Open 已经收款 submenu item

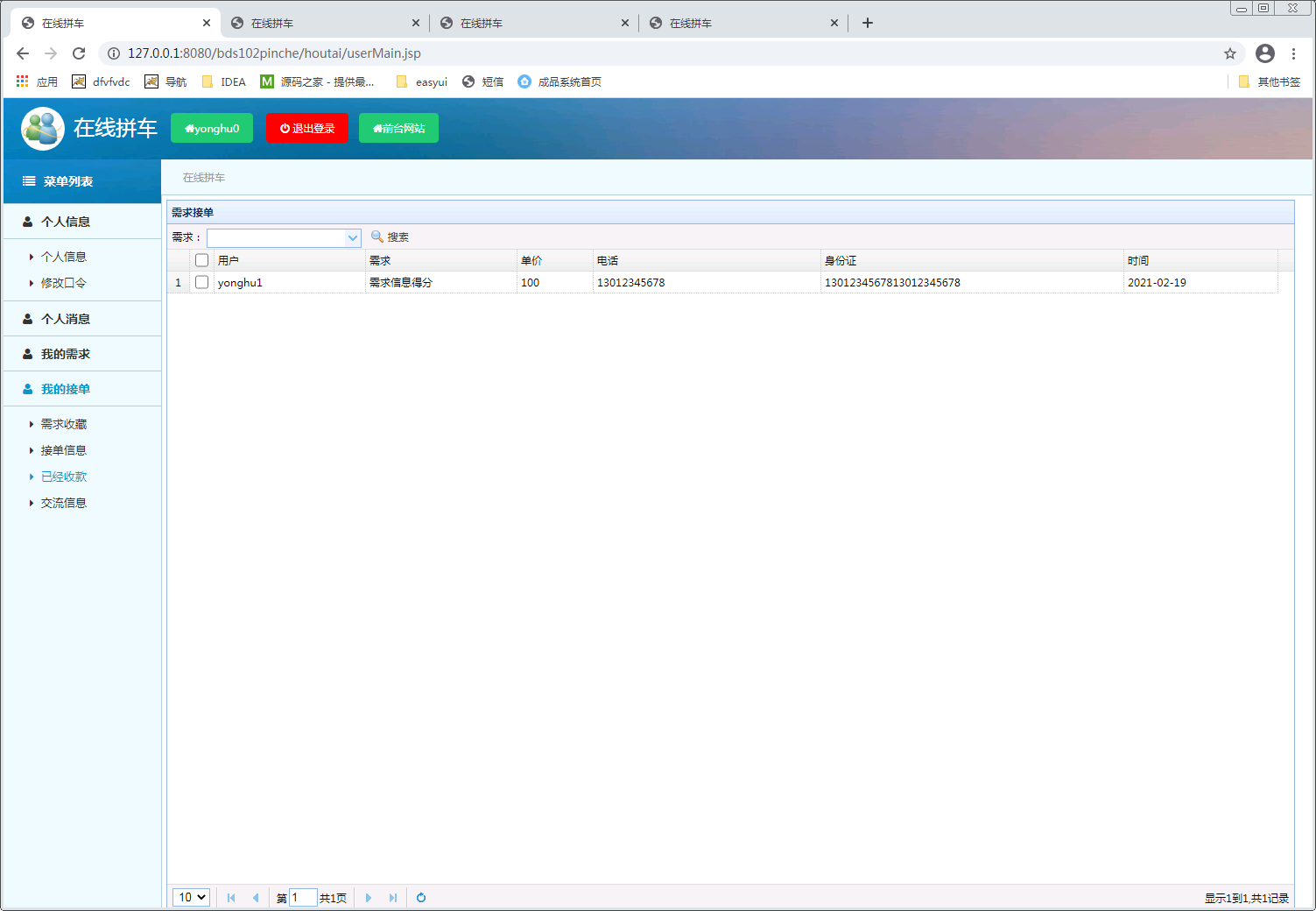pos(64,477)
